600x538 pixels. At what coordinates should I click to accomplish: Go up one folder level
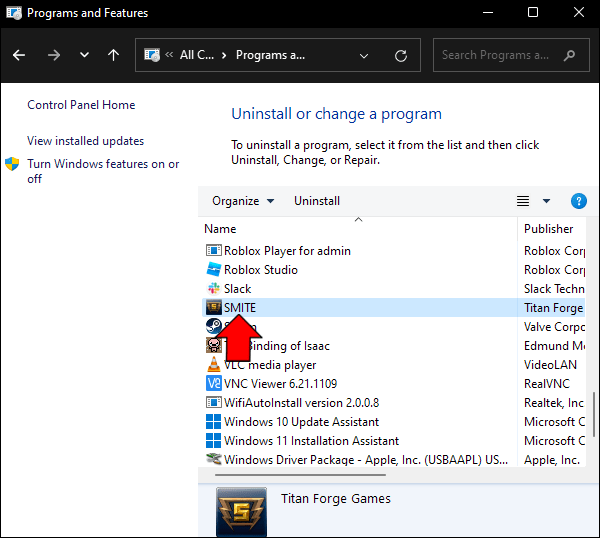point(113,55)
